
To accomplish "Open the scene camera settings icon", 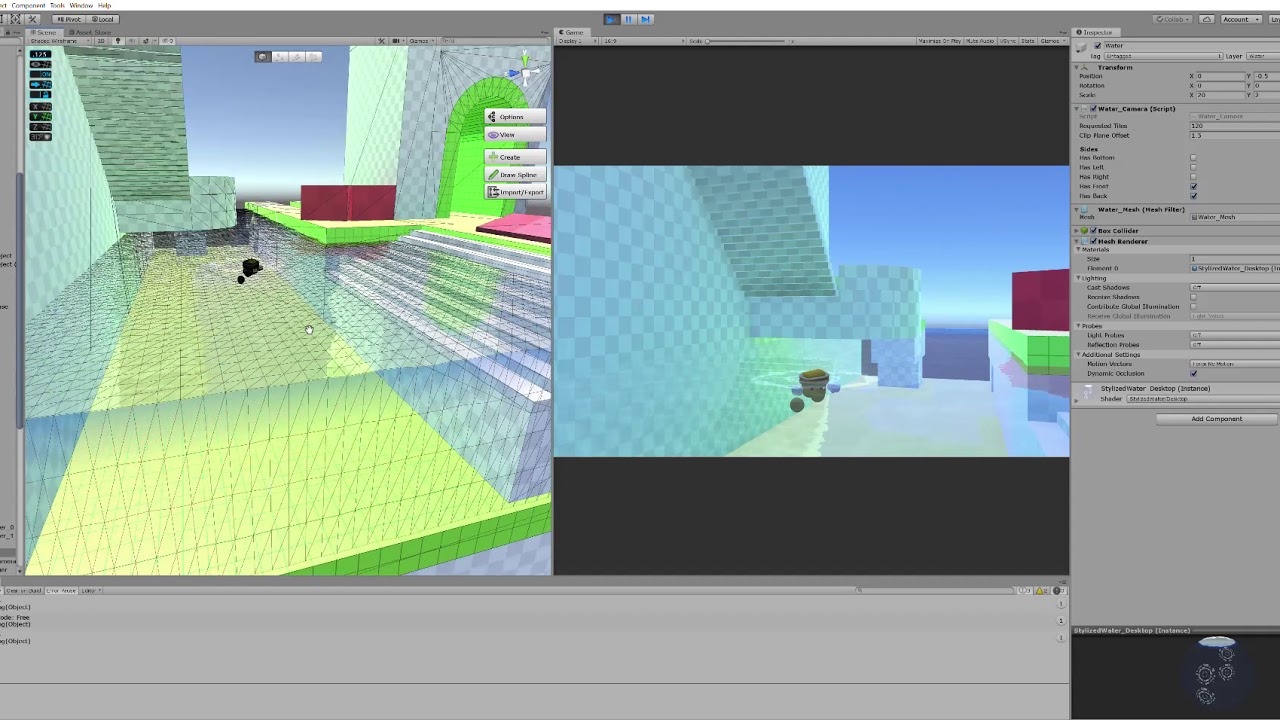I will coord(396,41).
